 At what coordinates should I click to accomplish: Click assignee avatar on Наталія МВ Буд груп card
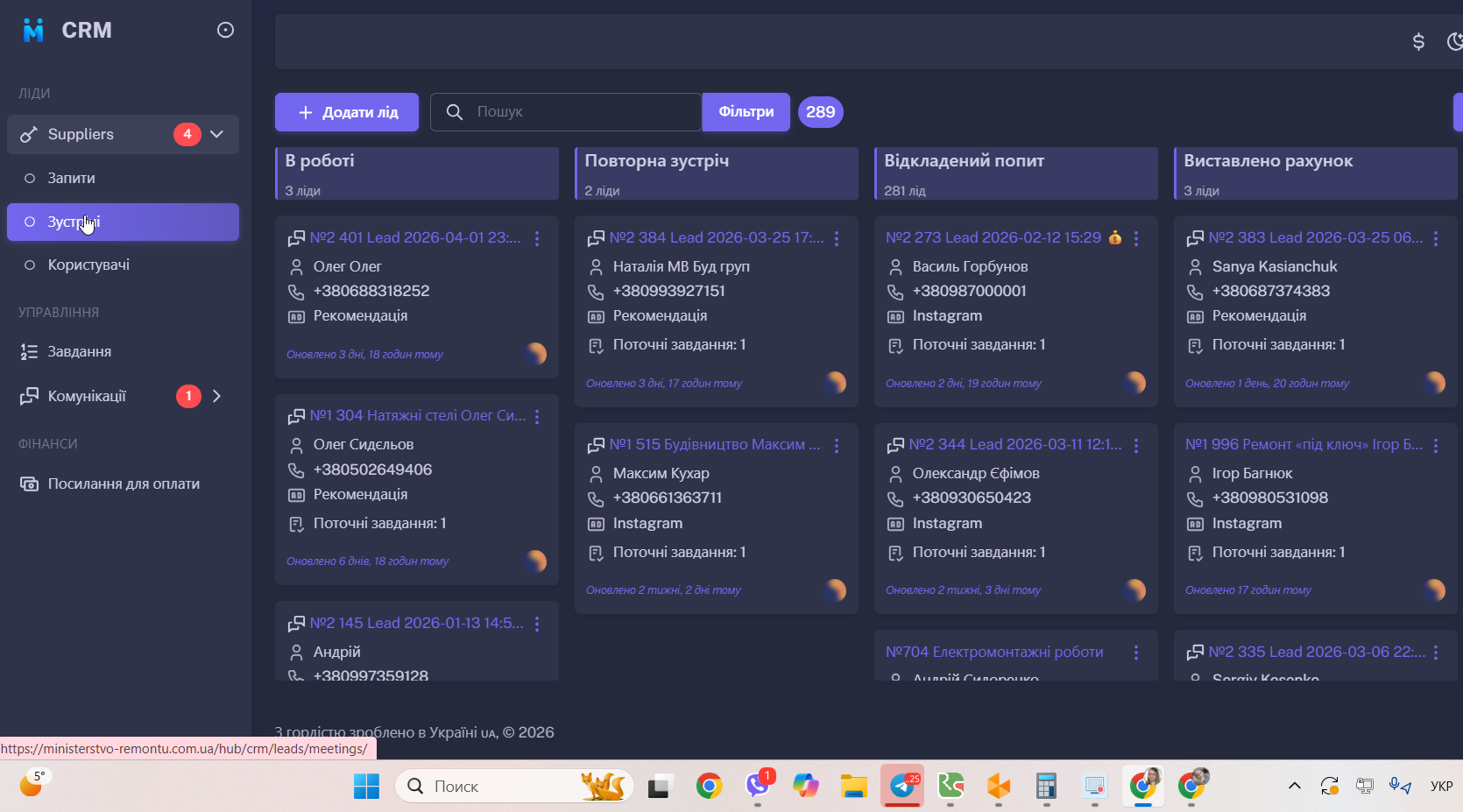[x=835, y=383]
